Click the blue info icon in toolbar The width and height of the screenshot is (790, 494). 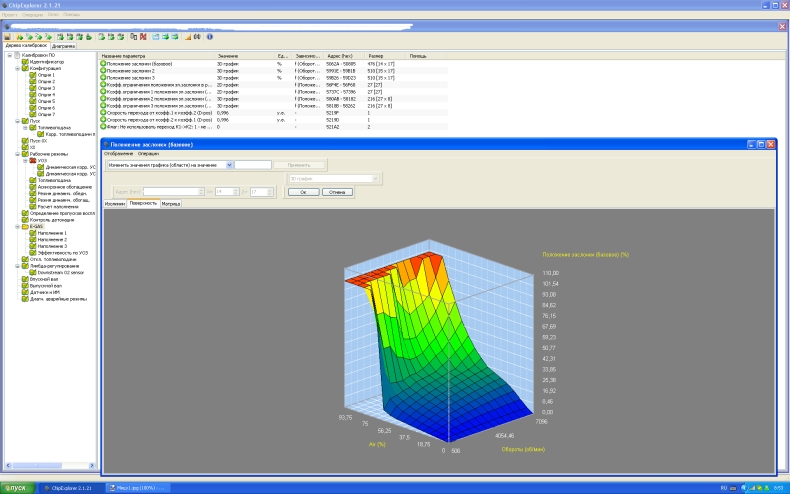point(210,37)
